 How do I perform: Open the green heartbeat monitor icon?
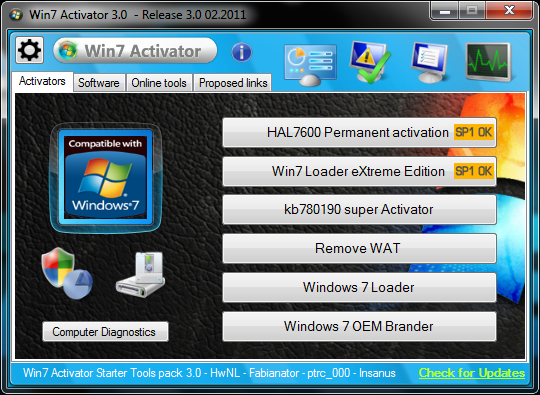[489, 62]
